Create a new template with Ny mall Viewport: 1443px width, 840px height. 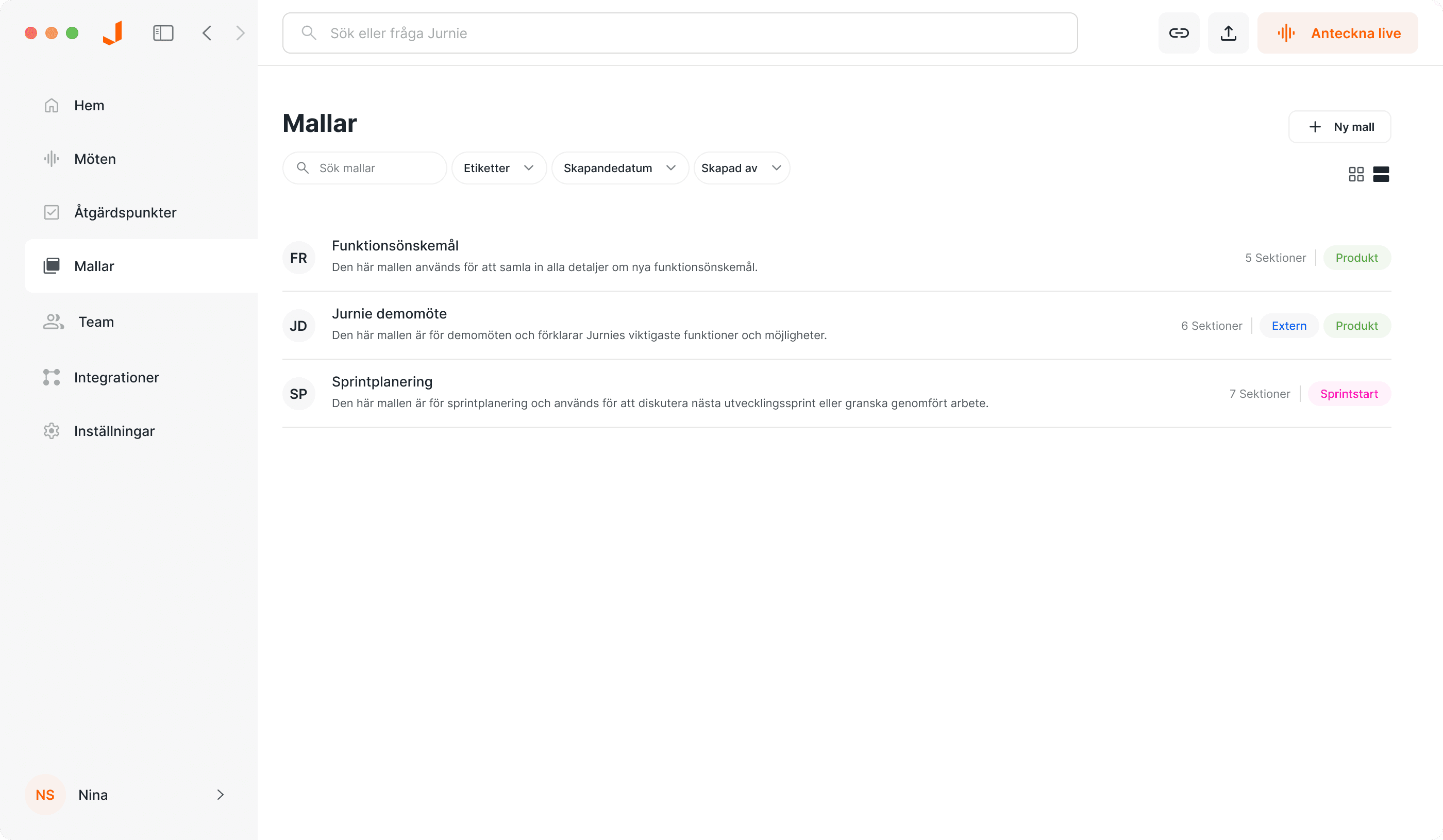[1339, 127]
